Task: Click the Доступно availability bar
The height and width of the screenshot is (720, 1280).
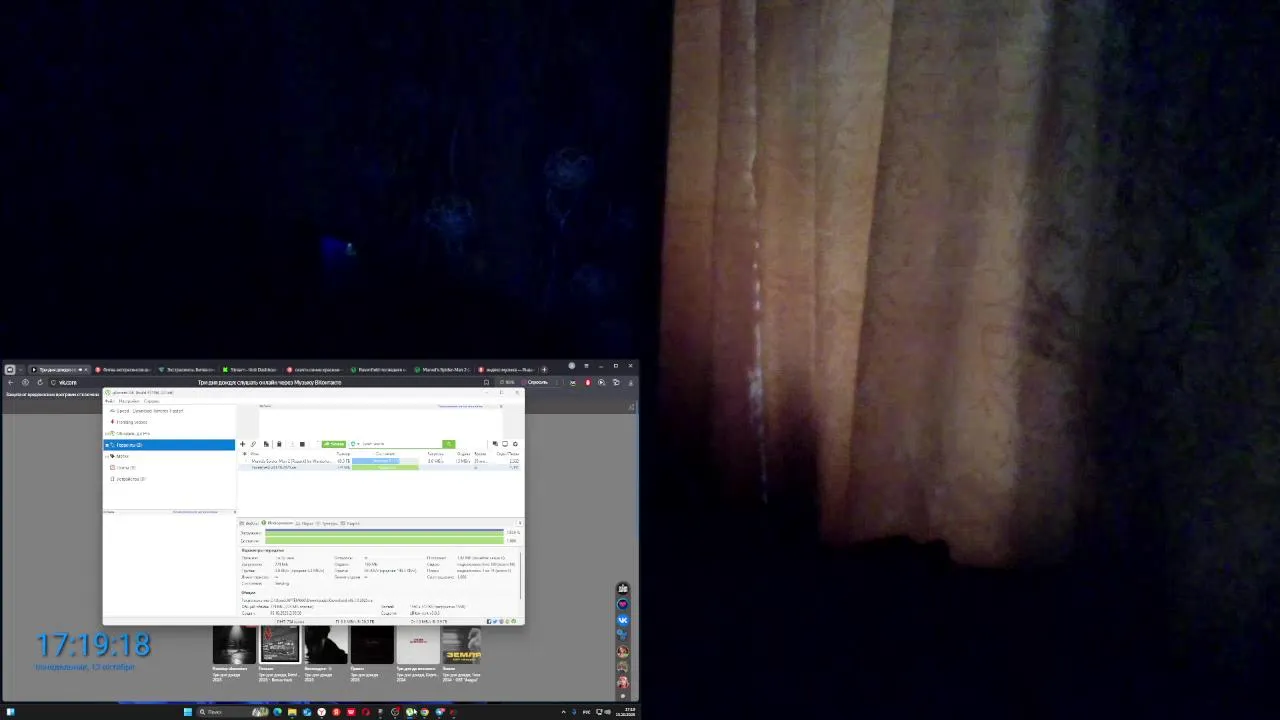Action: [x=384, y=540]
